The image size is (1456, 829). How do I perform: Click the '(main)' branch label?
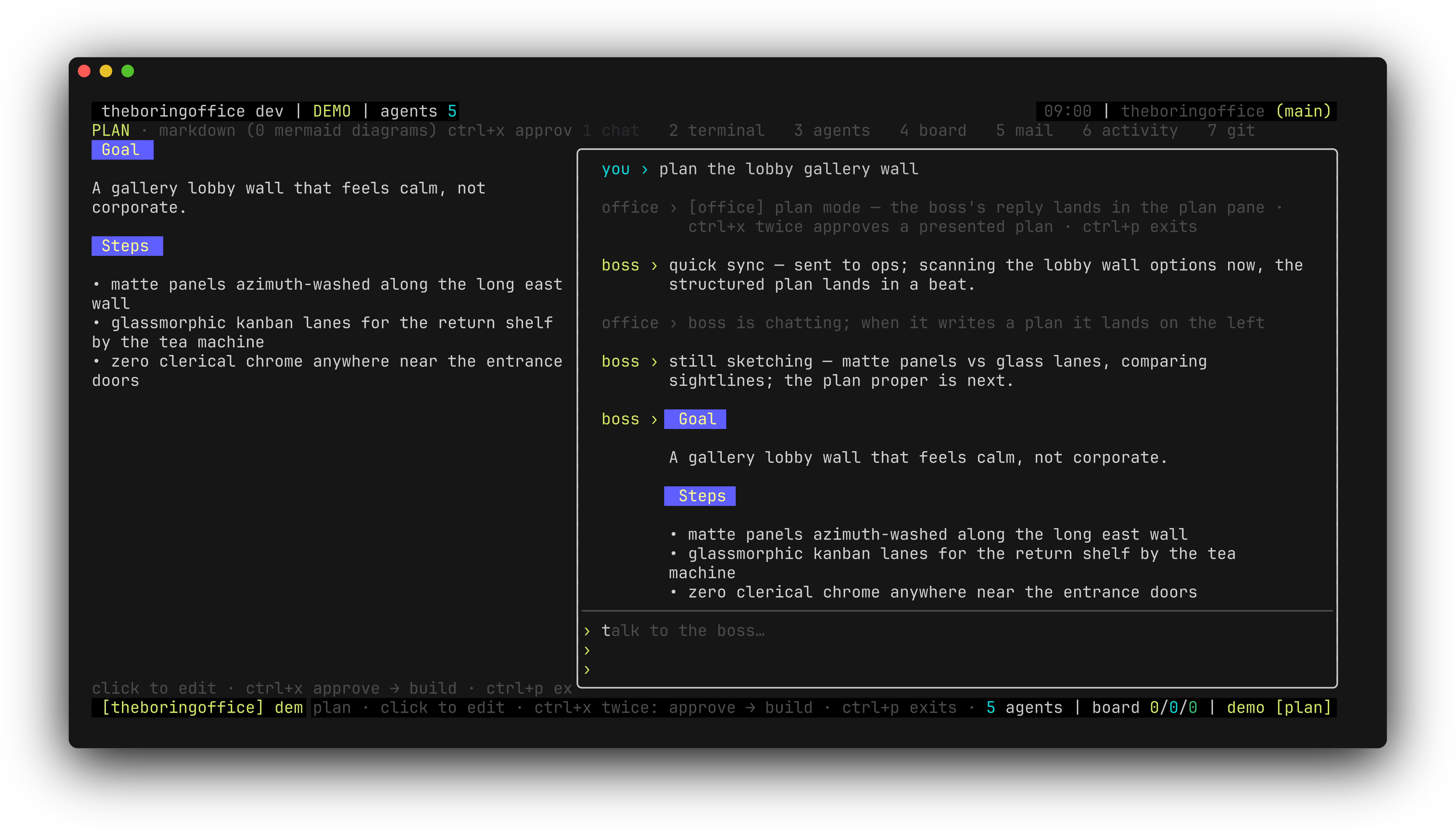click(1303, 111)
